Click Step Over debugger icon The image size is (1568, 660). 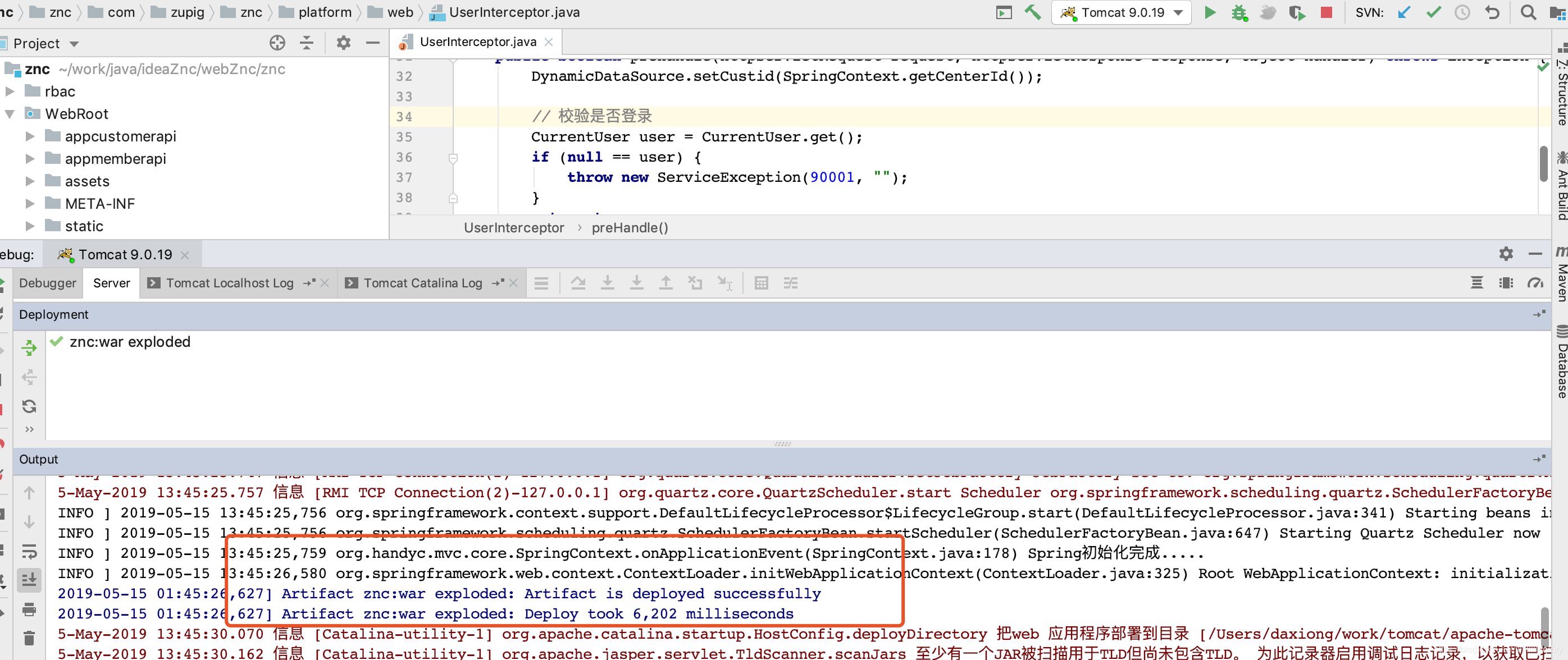[x=578, y=283]
